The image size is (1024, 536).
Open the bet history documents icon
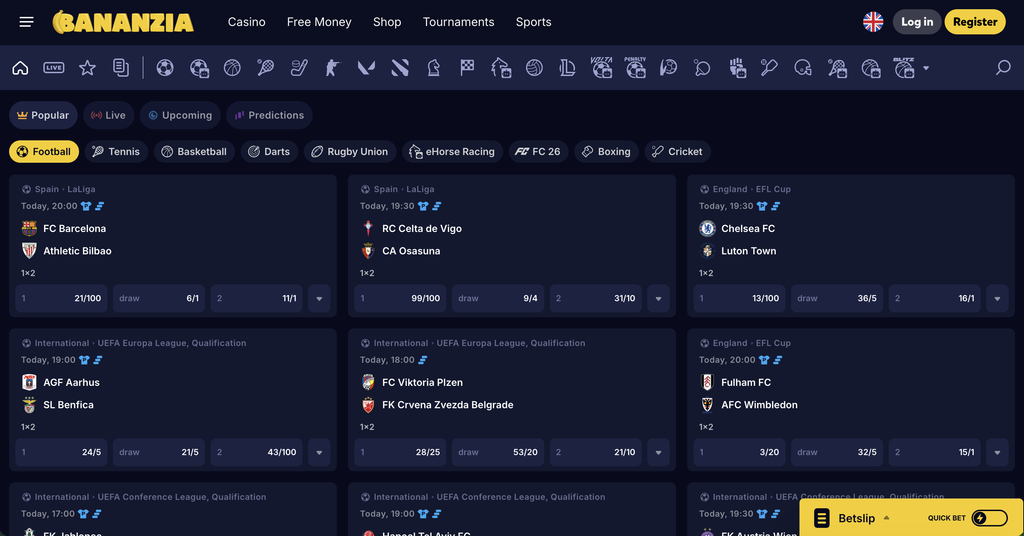[121, 68]
